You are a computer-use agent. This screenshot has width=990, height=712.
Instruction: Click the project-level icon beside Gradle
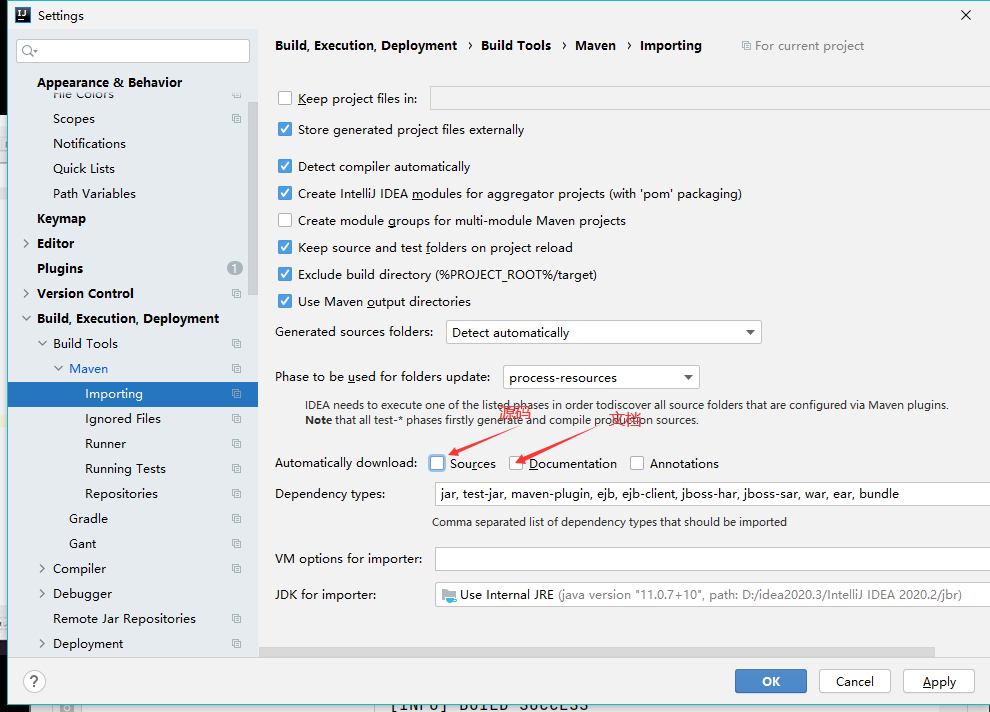click(237, 519)
